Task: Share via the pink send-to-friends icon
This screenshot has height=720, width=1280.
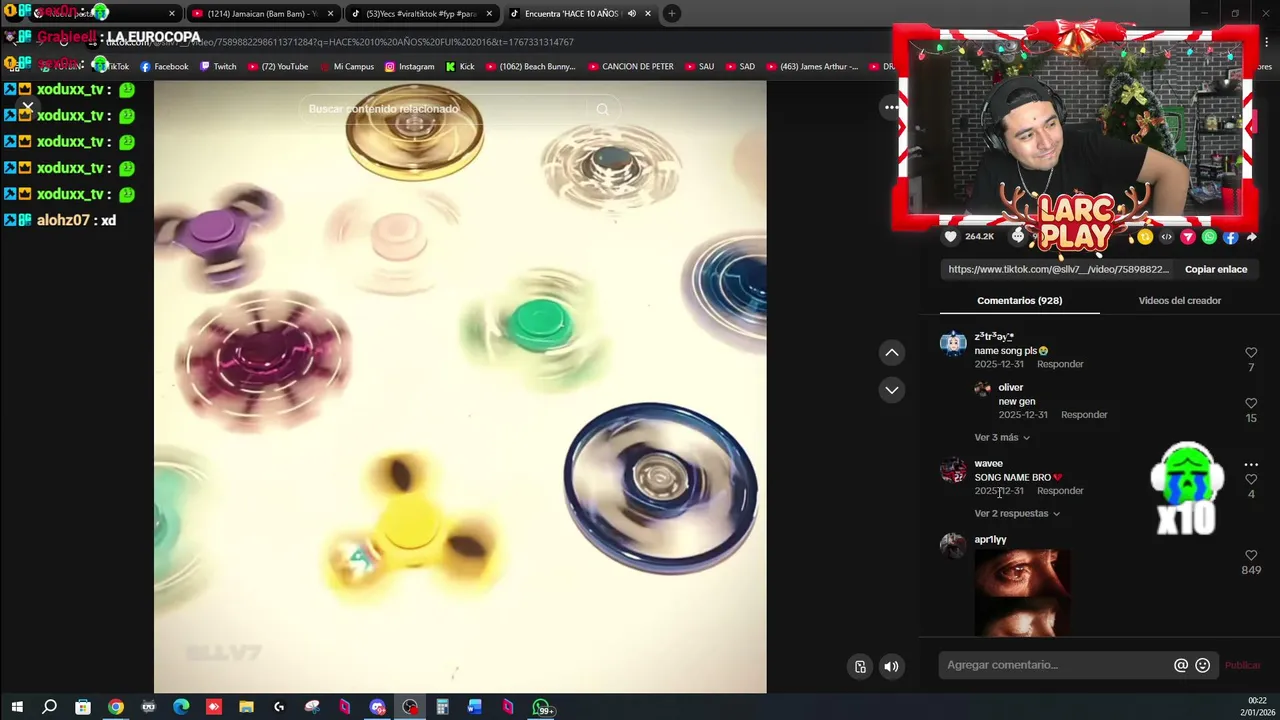Action: 1188,237
